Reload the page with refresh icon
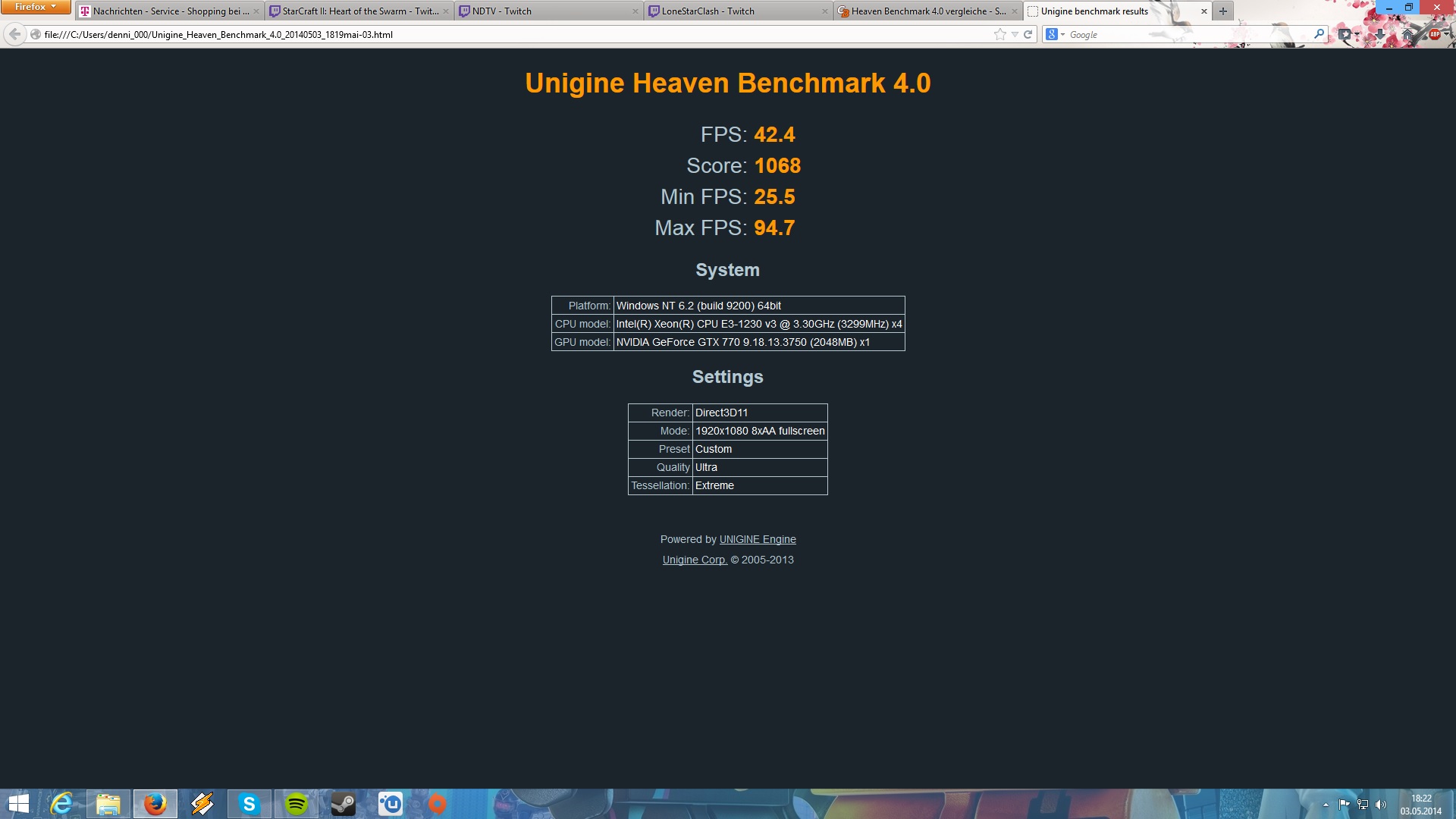Image resolution: width=1456 pixels, height=819 pixels. coord(1028,34)
